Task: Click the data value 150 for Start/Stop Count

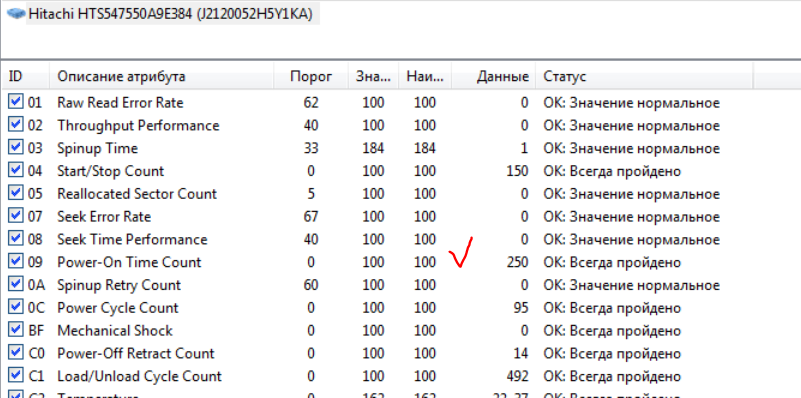Action: 517,171
